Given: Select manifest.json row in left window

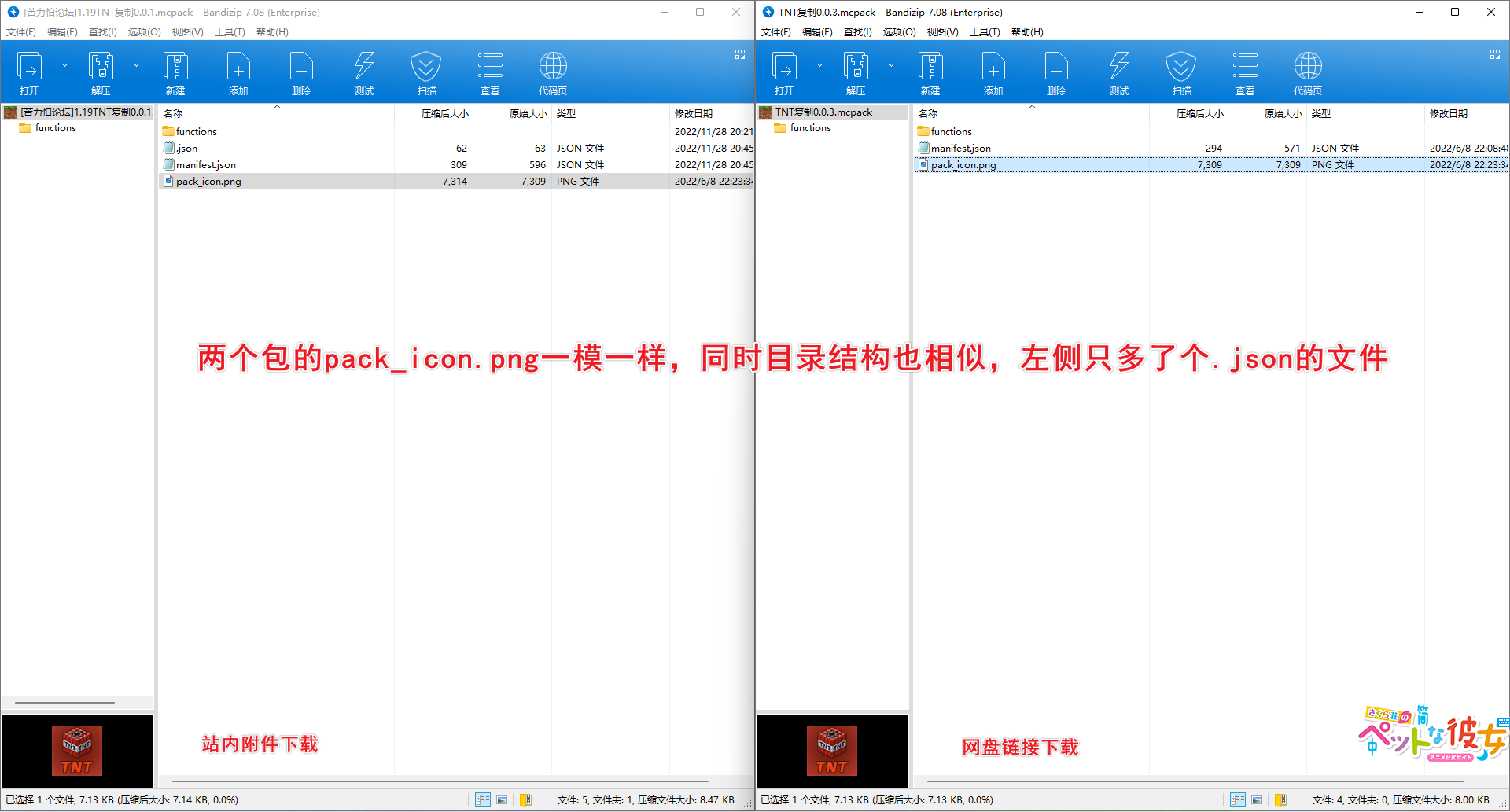Looking at the screenshot, I should pyautogui.click(x=456, y=165).
